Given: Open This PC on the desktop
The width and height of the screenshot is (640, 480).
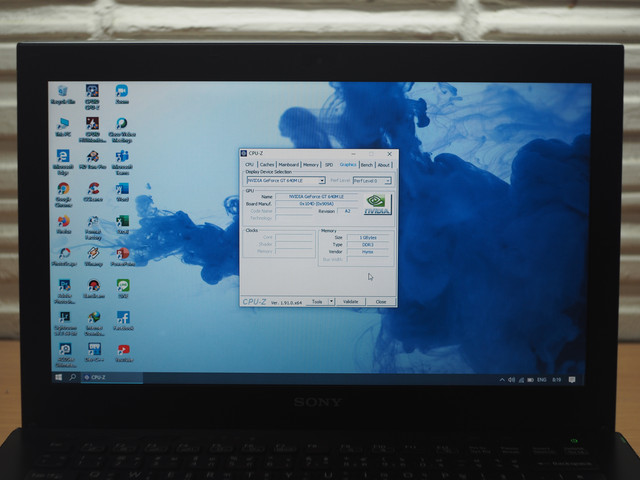Looking at the screenshot, I should [63, 127].
